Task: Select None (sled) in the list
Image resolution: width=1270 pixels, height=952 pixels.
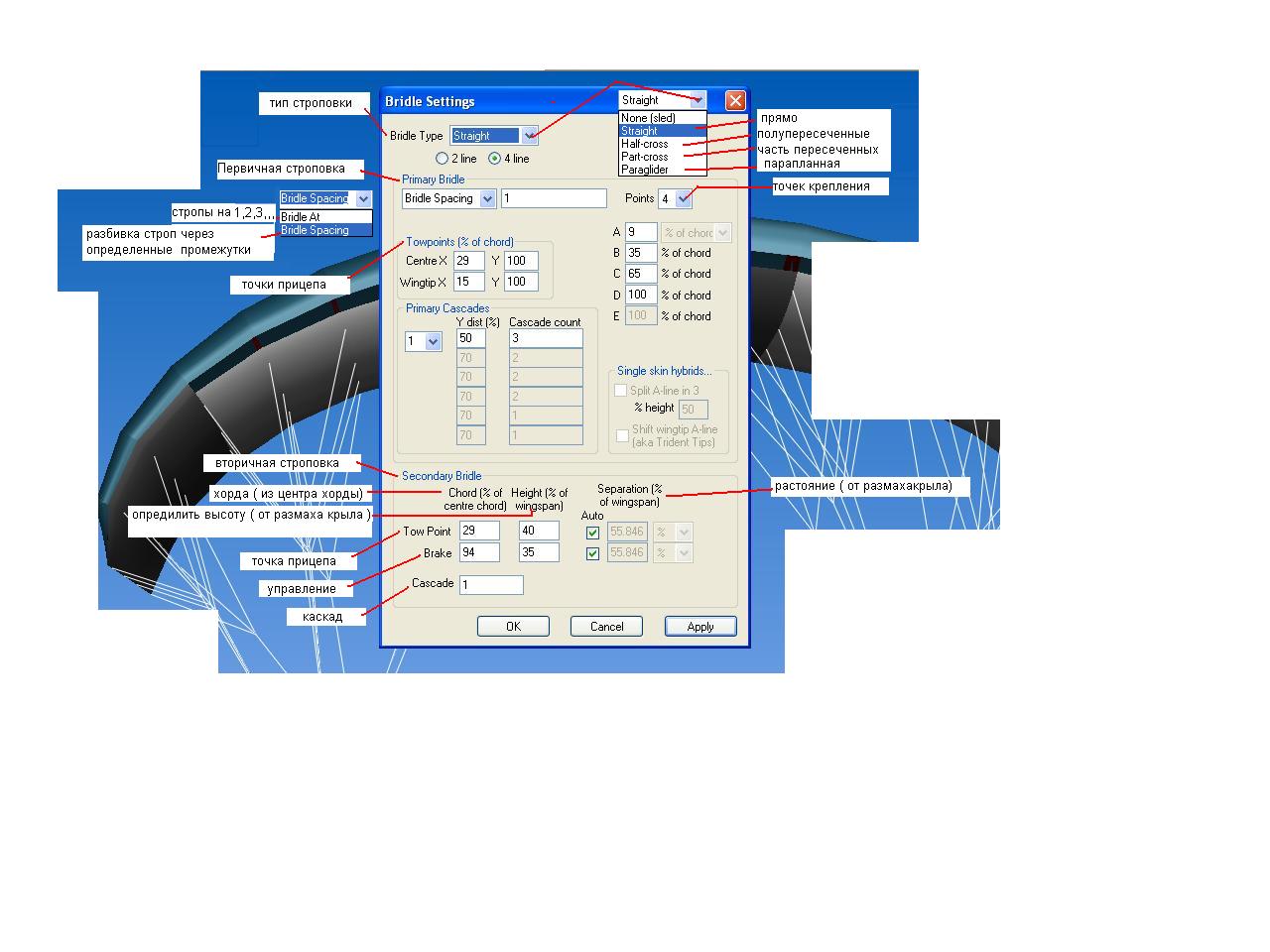Action: pyautogui.click(x=648, y=118)
